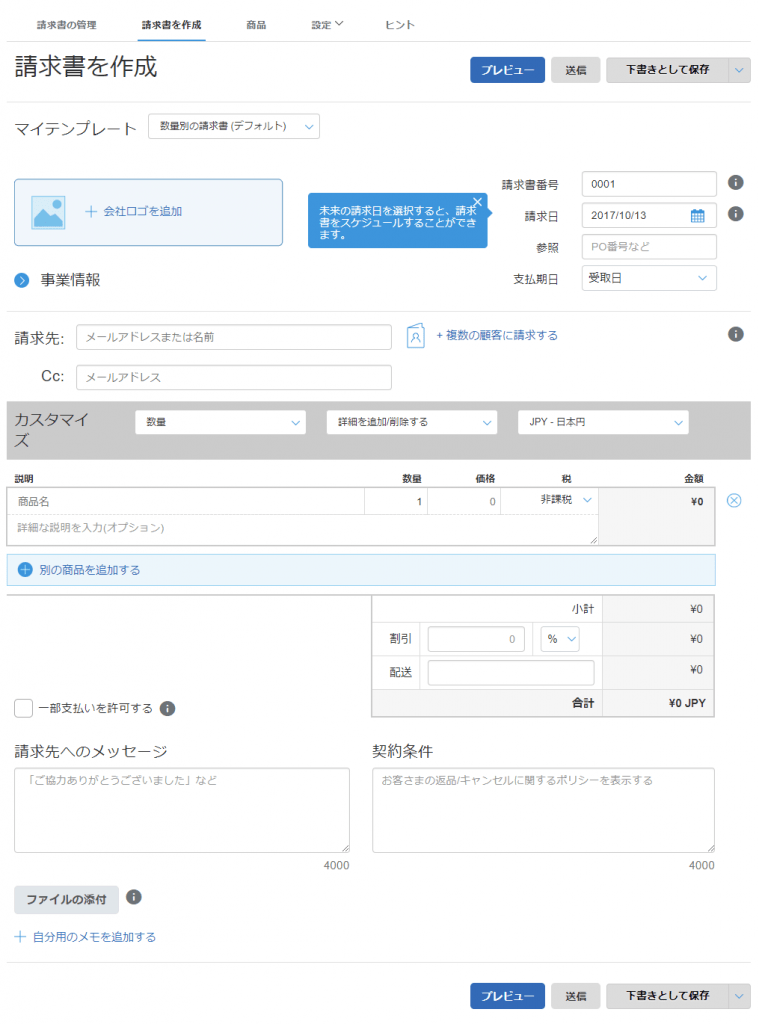Remove the item row with X icon
Viewport: 759px width, 1024px height.
coord(734,501)
